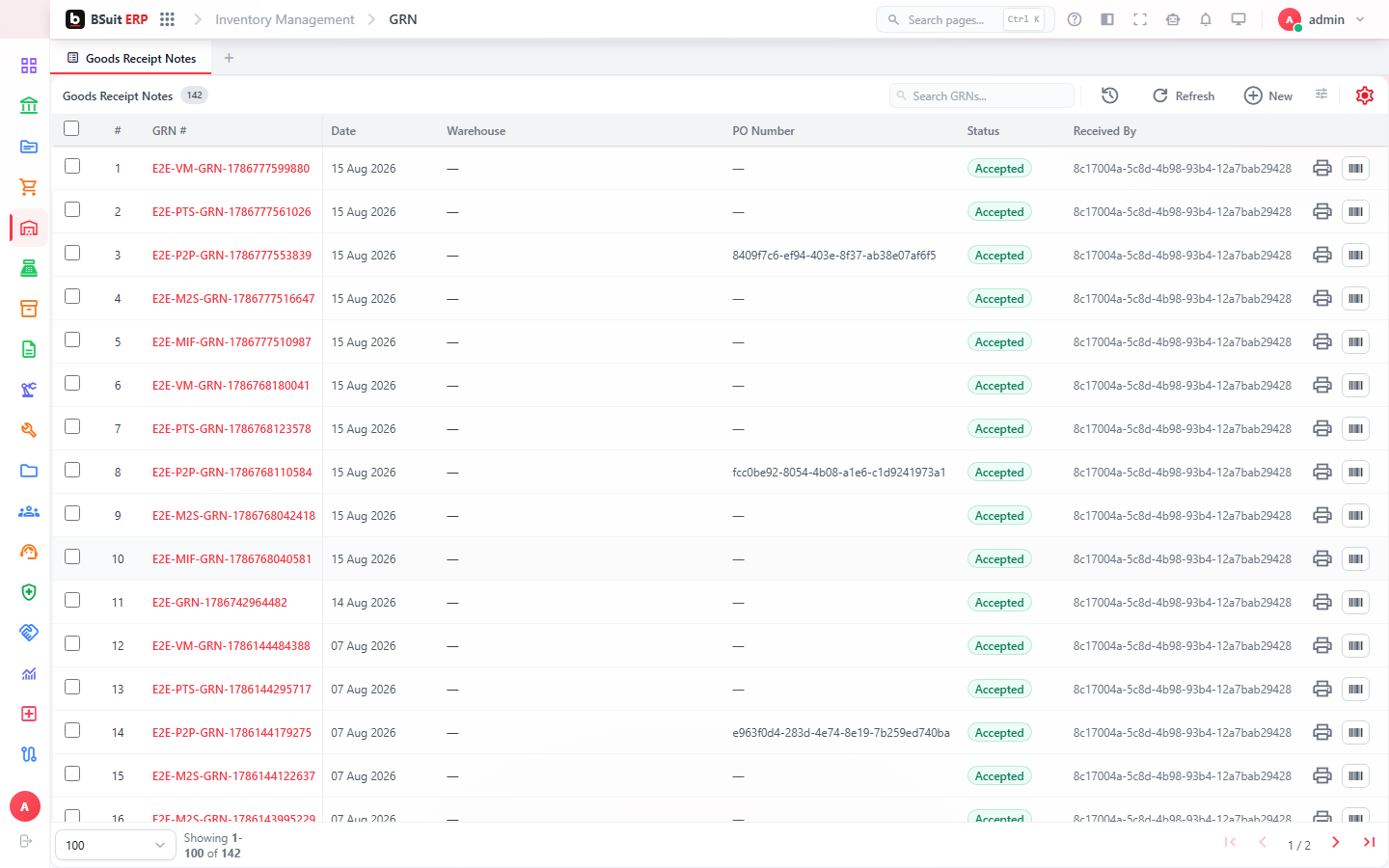Image resolution: width=1389 pixels, height=868 pixels.
Task: Click the monitor display icon in header
Action: [x=1239, y=19]
